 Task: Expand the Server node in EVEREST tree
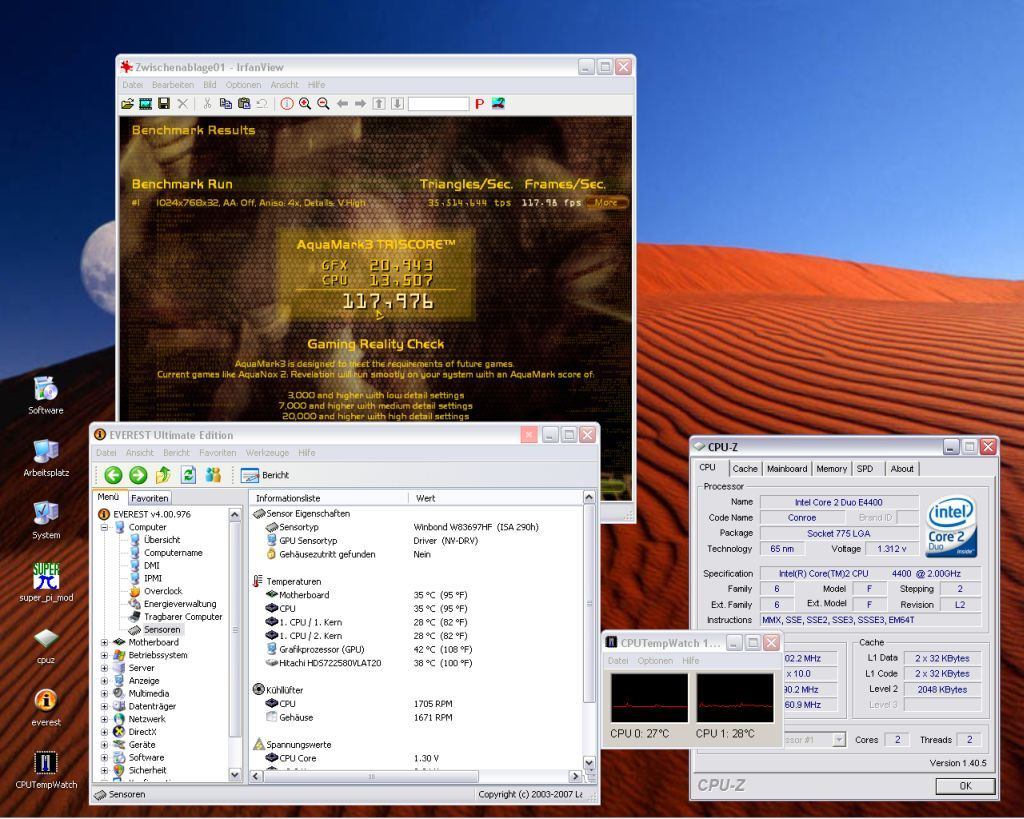point(104,668)
